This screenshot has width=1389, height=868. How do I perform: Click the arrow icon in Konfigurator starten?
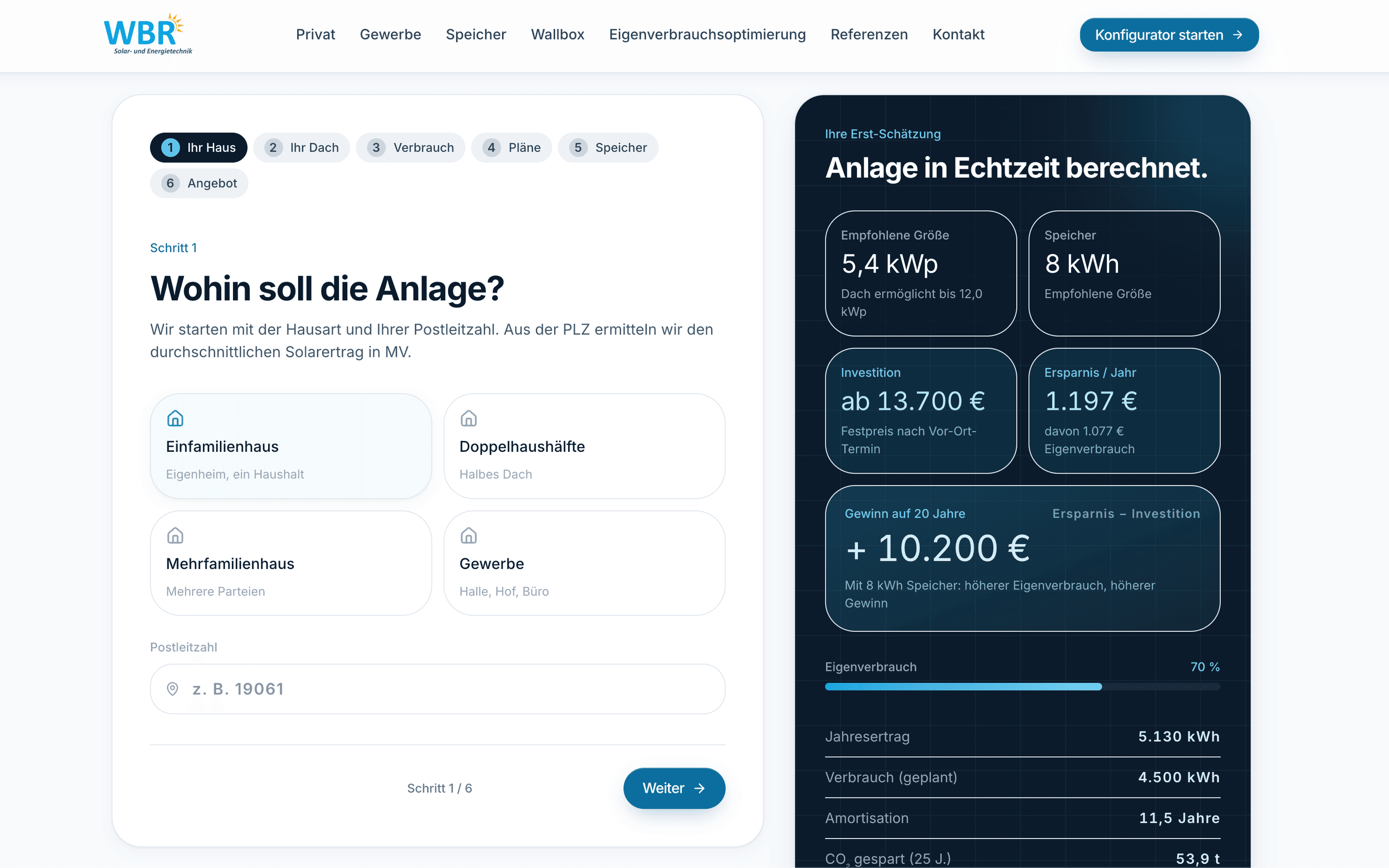coord(1238,35)
